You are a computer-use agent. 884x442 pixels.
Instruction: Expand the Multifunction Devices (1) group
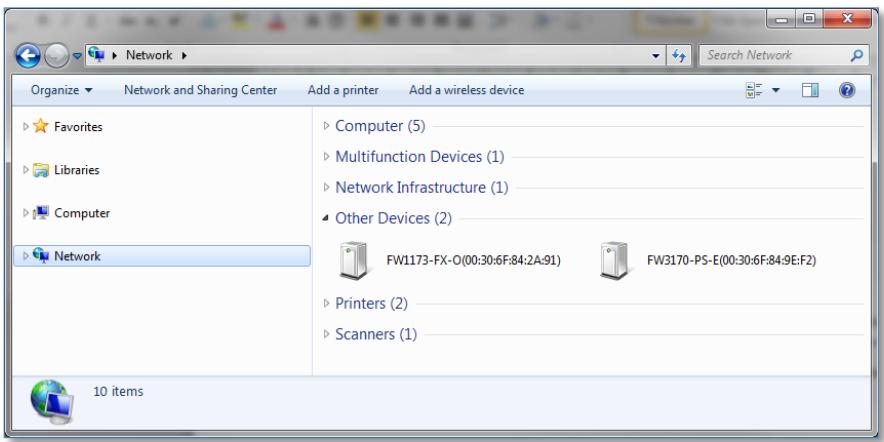pyautogui.click(x=326, y=156)
